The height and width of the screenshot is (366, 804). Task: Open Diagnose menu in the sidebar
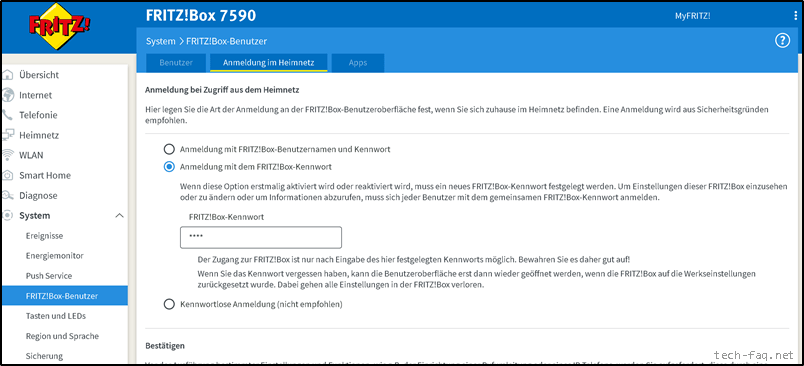(38, 195)
